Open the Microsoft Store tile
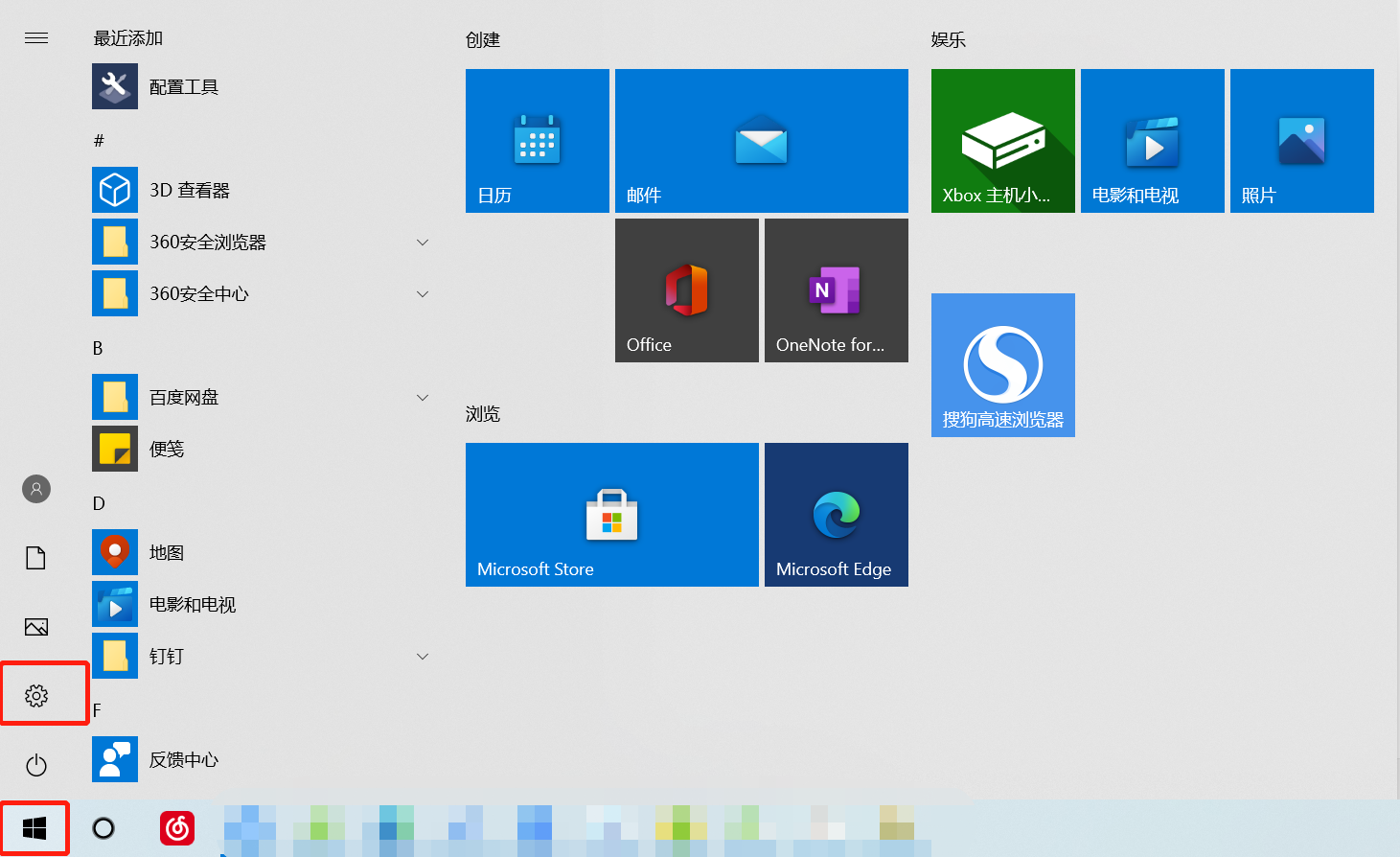Viewport: 1400px width, 857px height. [x=612, y=515]
